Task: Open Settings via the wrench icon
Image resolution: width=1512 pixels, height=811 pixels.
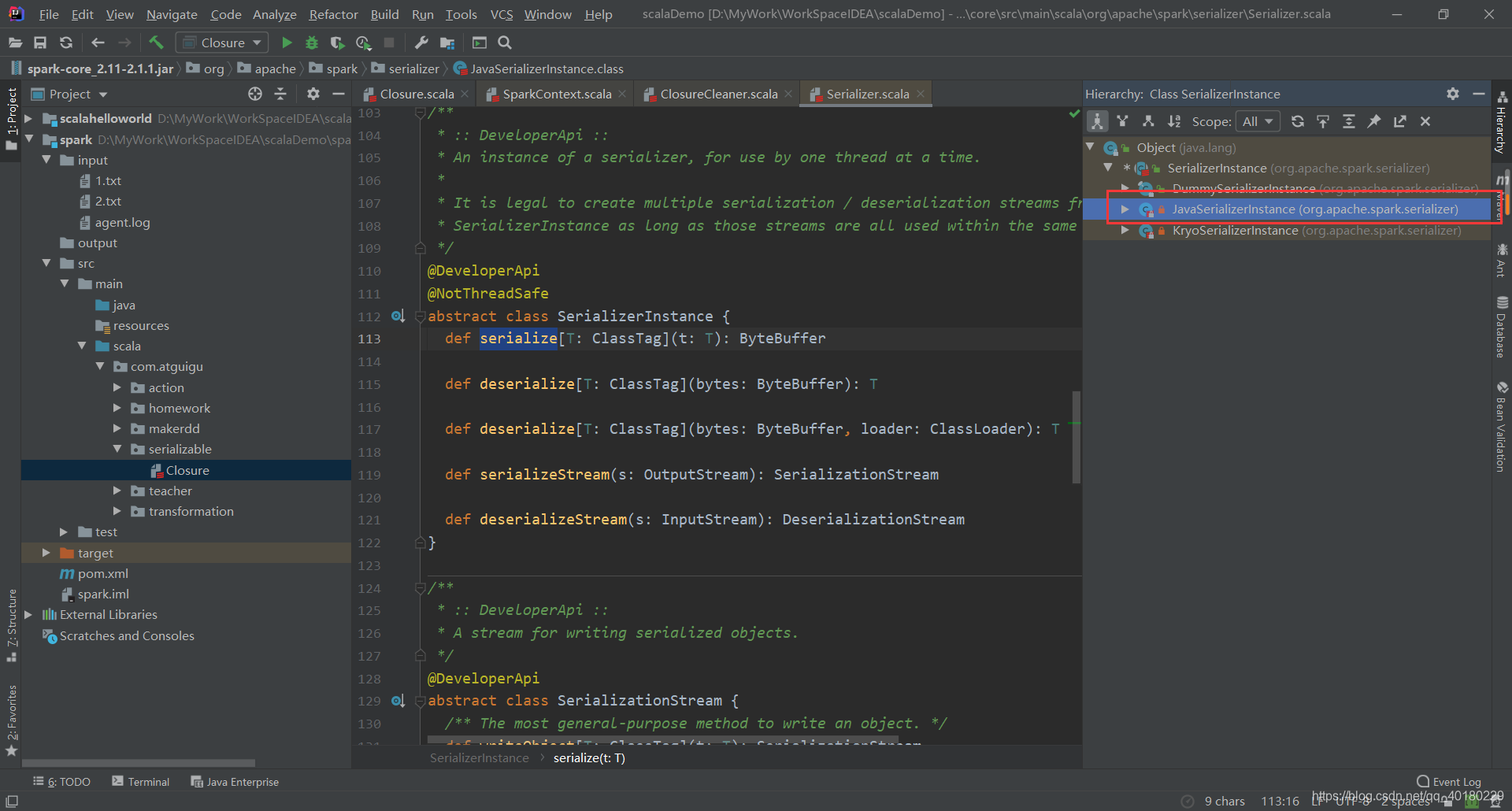Action: [421, 43]
